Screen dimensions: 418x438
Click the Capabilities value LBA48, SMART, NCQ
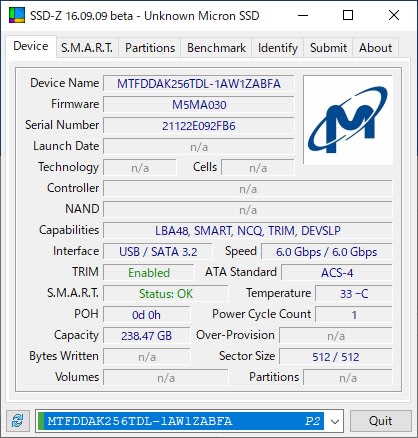click(x=248, y=231)
